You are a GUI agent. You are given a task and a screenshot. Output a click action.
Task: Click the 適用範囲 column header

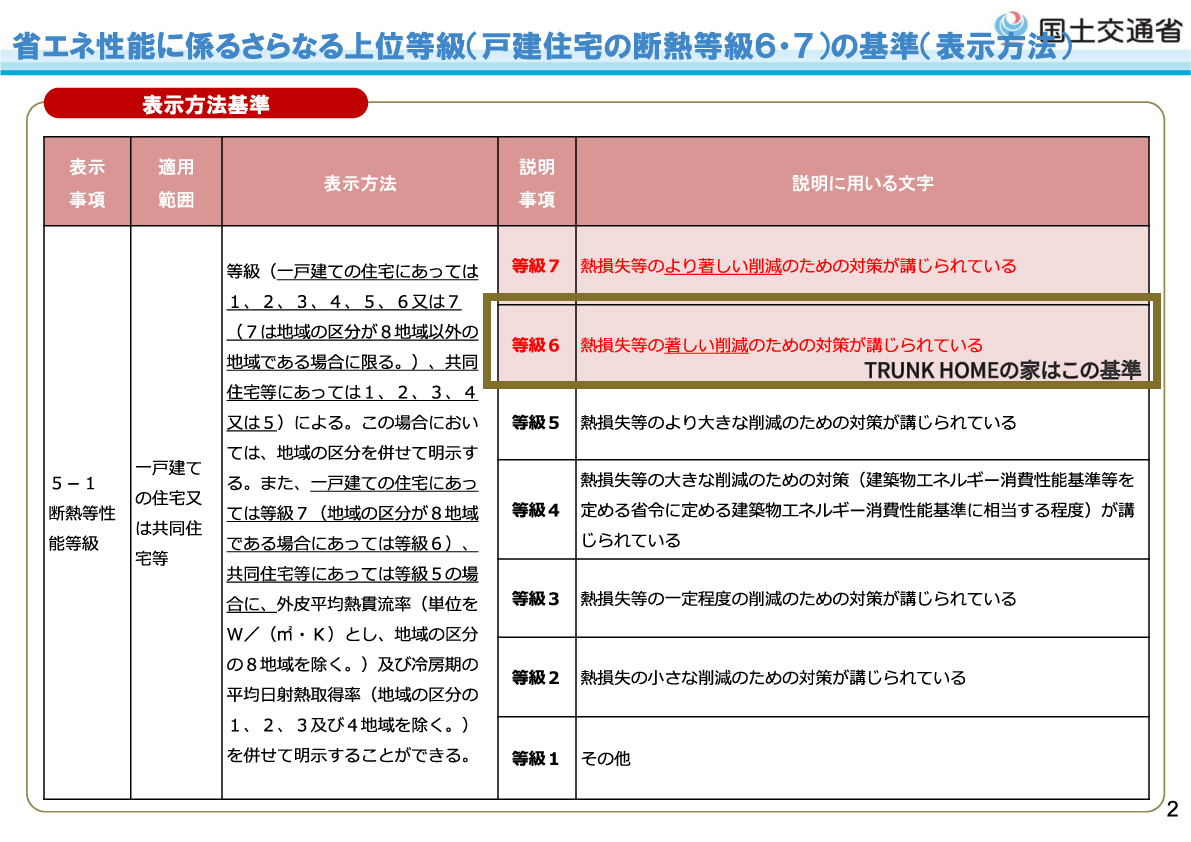pos(176,180)
